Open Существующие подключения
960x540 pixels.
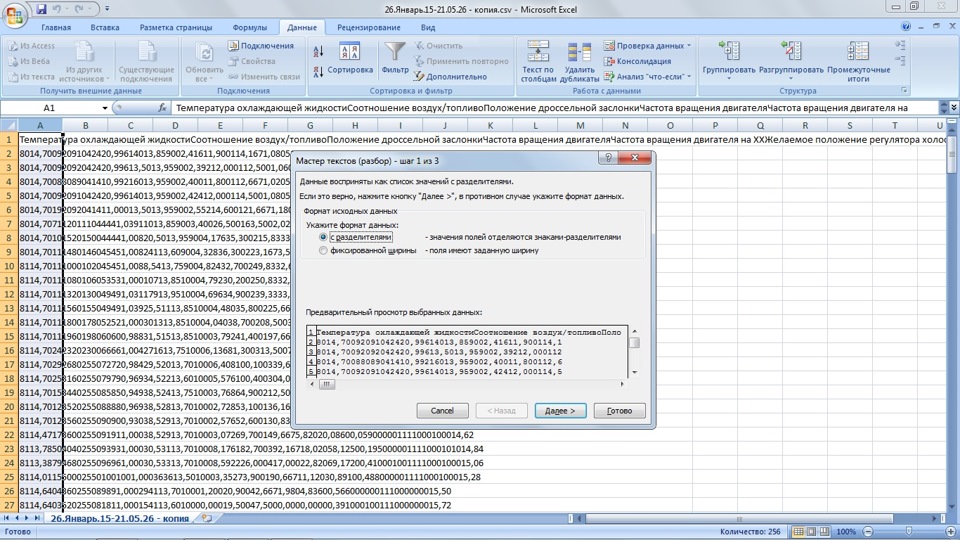coord(147,61)
